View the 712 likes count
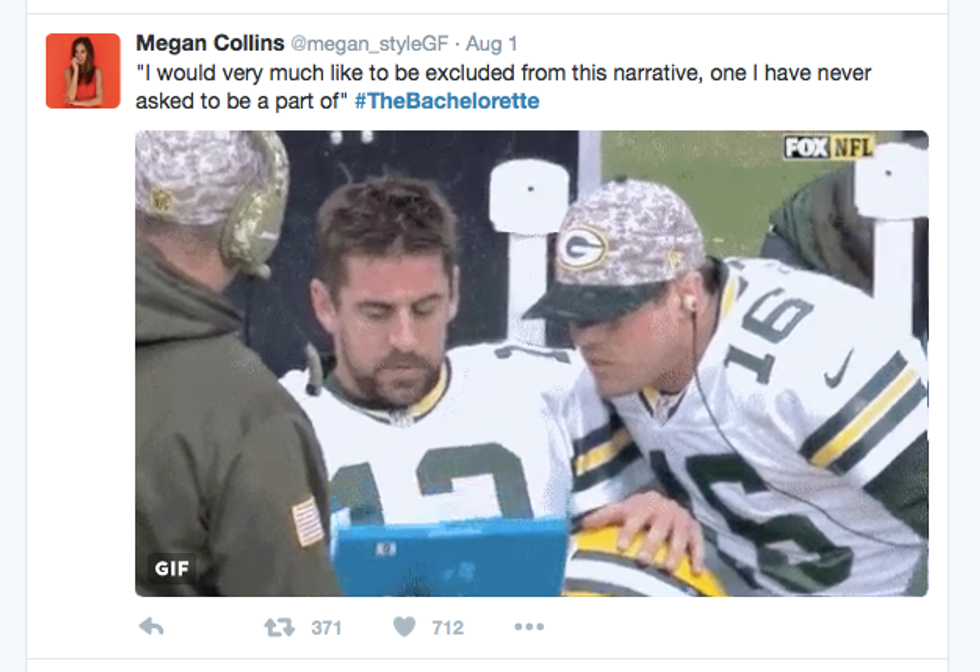980x672 pixels. (x=448, y=628)
